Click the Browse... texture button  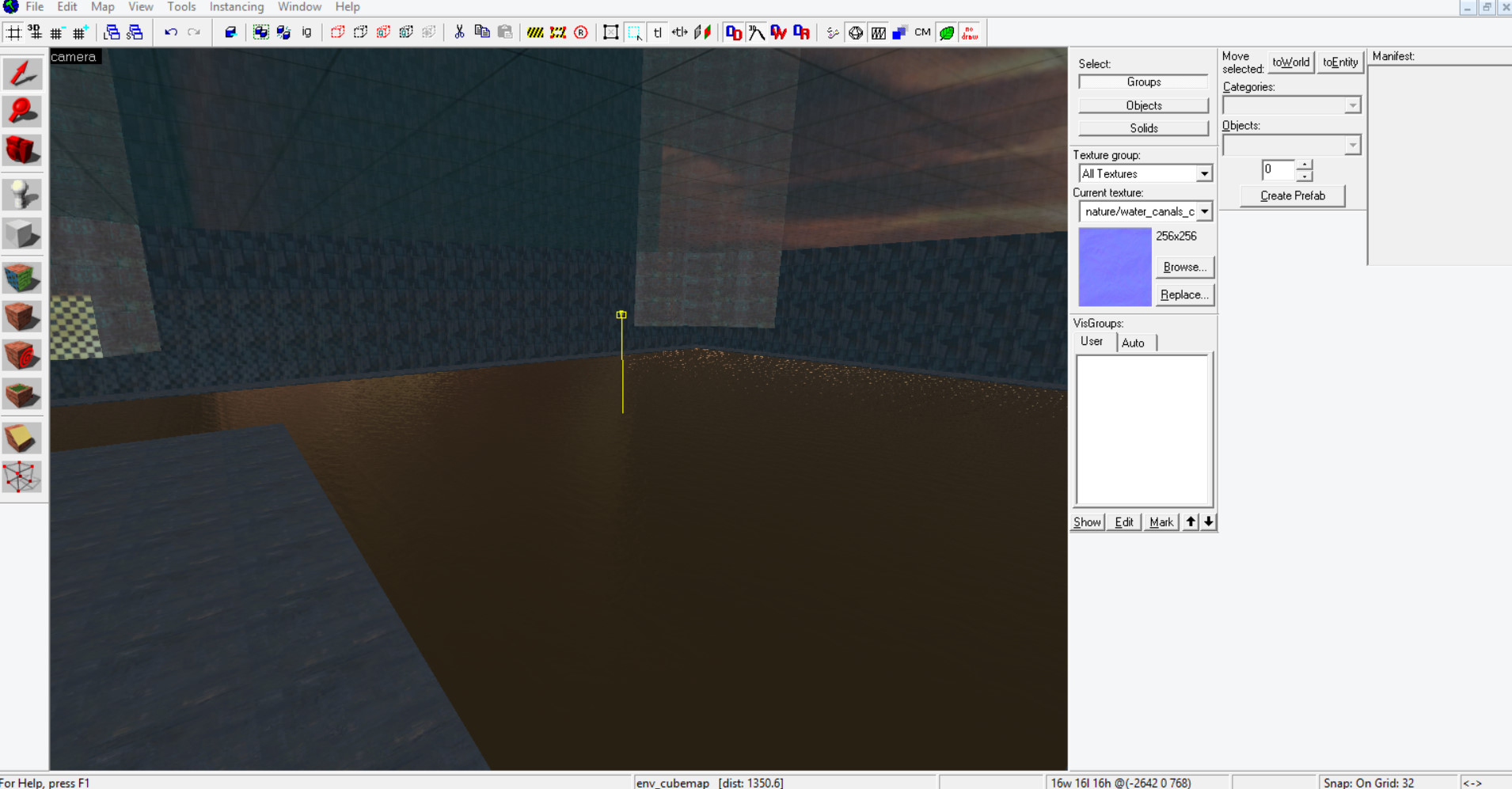click(x=1184, y=267)
